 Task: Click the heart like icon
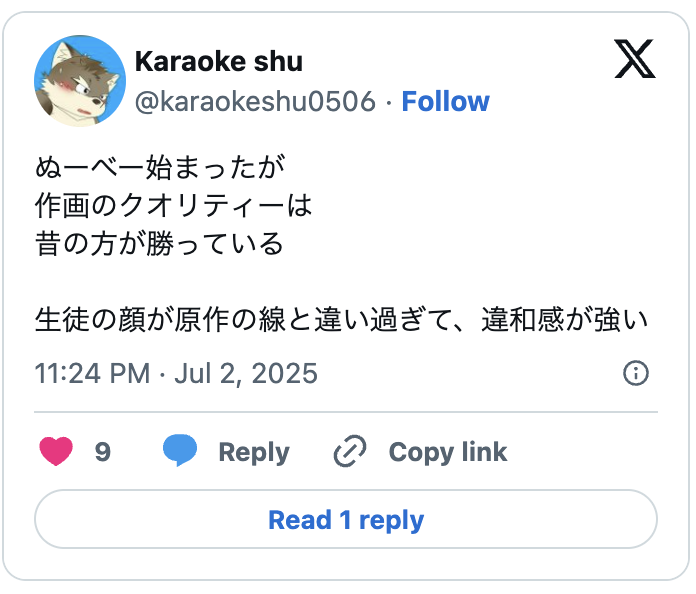coord(58,452)
